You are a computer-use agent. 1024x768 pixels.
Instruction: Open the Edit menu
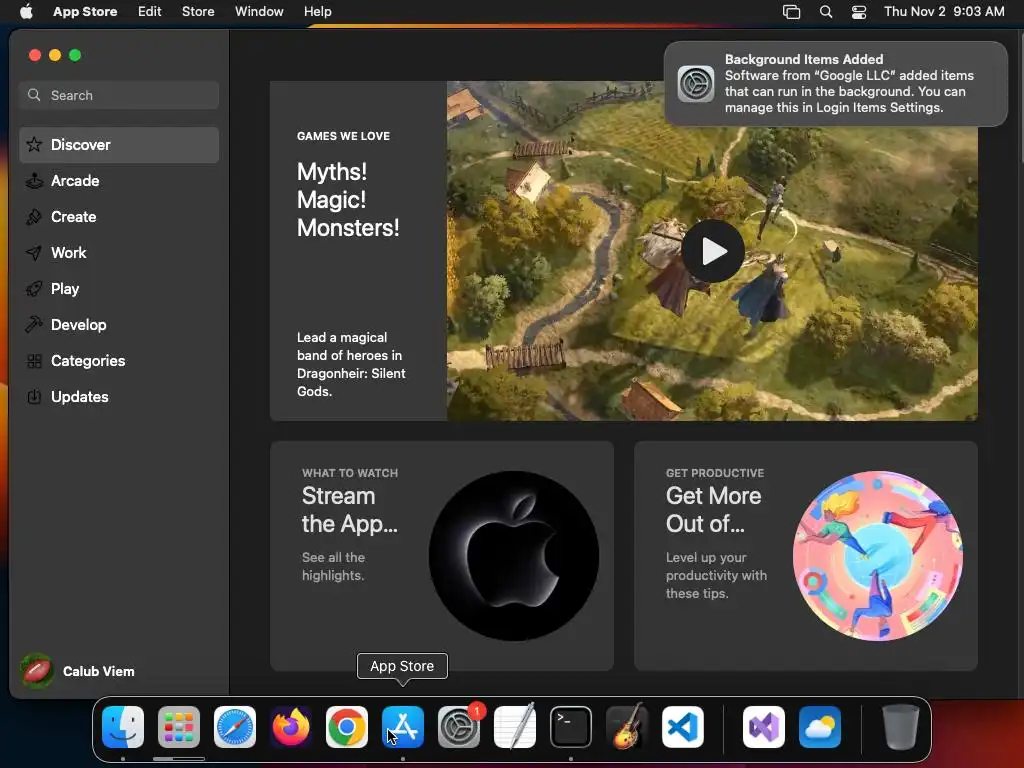[x=150, y=12]
